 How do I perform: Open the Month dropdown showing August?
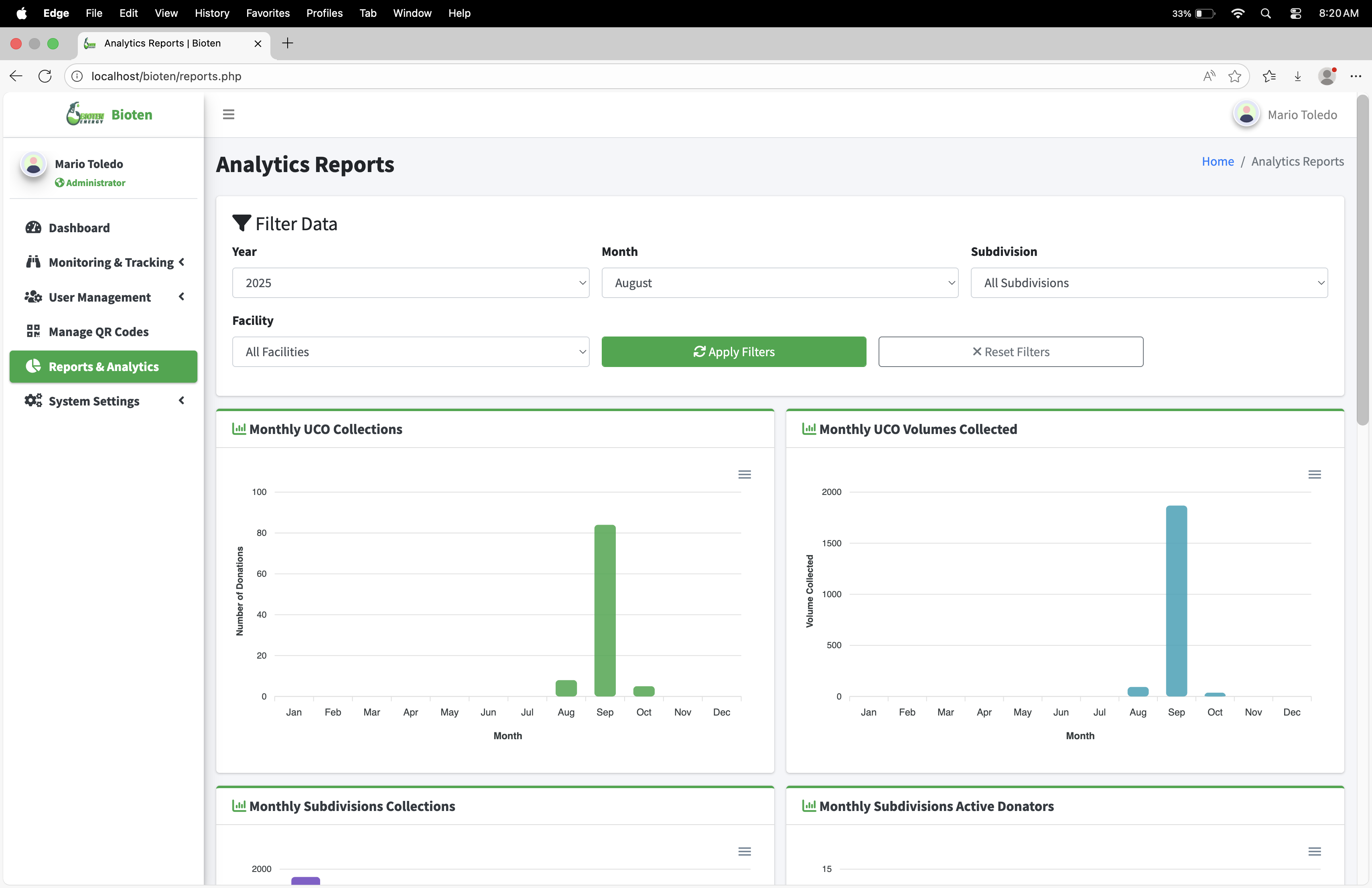pyautogui.click(x=779, y=283)
